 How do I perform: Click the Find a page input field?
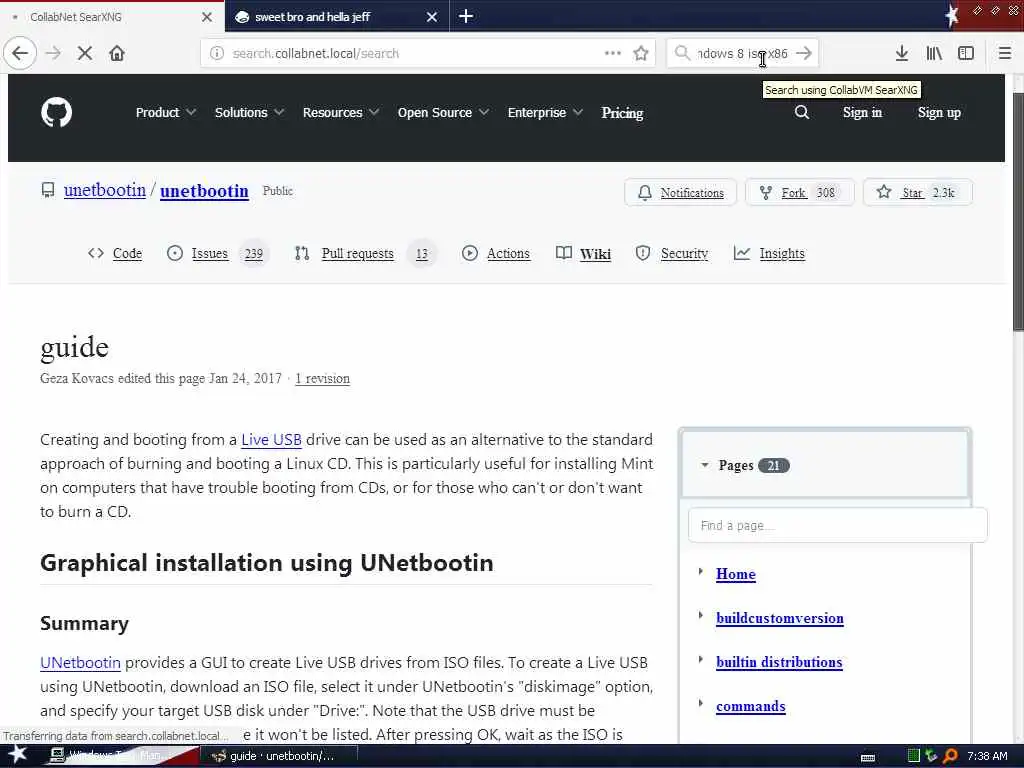pyautogui.click(x=837, y=525)
